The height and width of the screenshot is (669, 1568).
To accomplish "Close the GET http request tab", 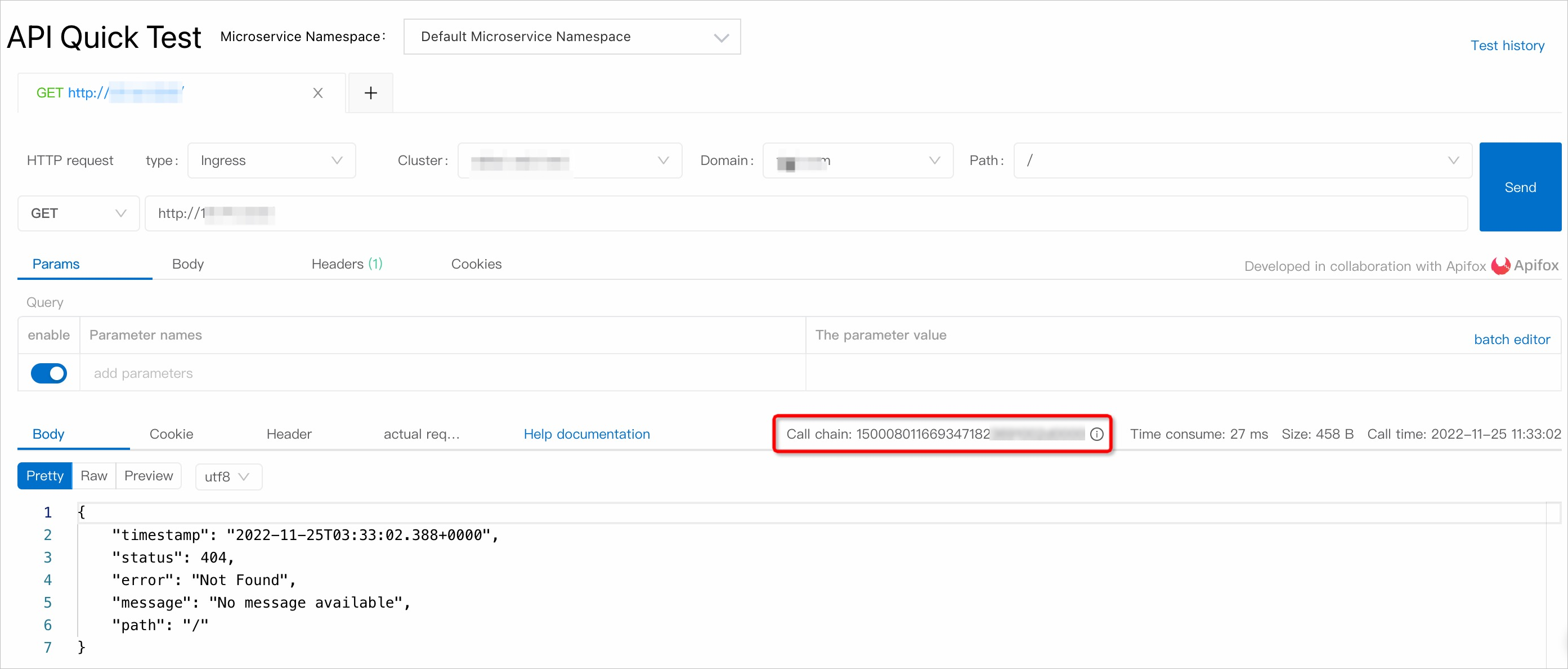I will (x=318, y=93).
